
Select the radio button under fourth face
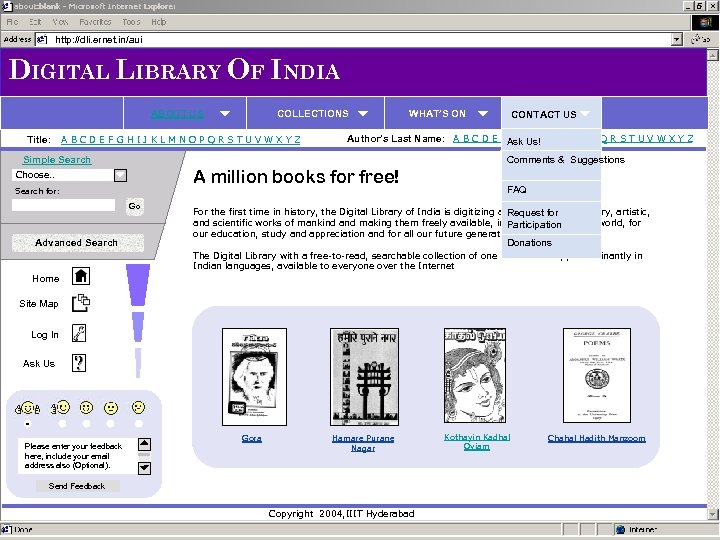(x=110, y=423)
